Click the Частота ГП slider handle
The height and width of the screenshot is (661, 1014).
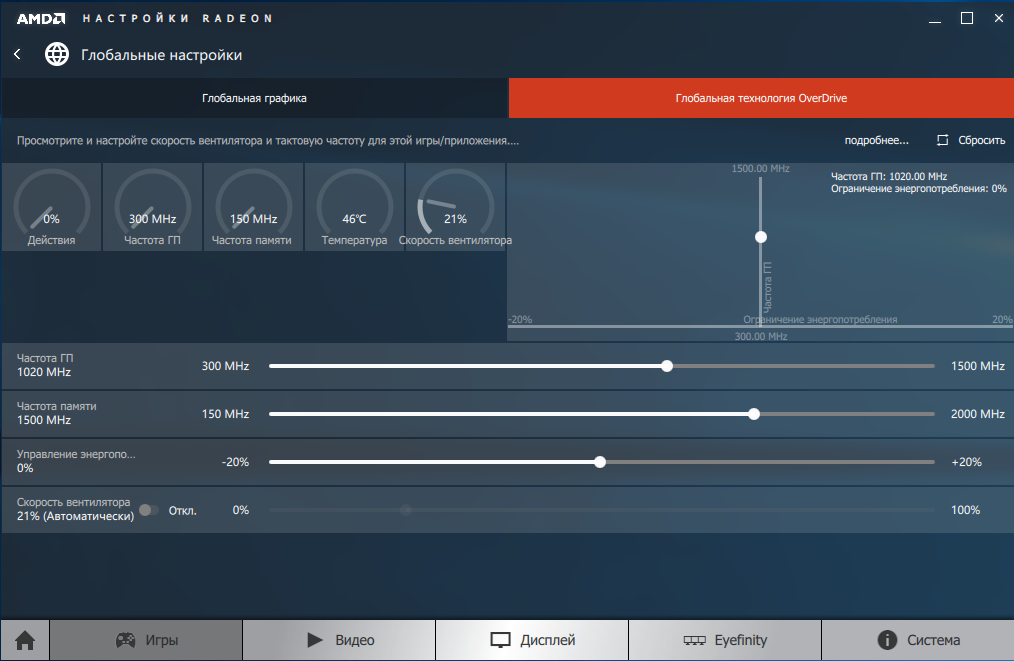(x=667, y=366)
